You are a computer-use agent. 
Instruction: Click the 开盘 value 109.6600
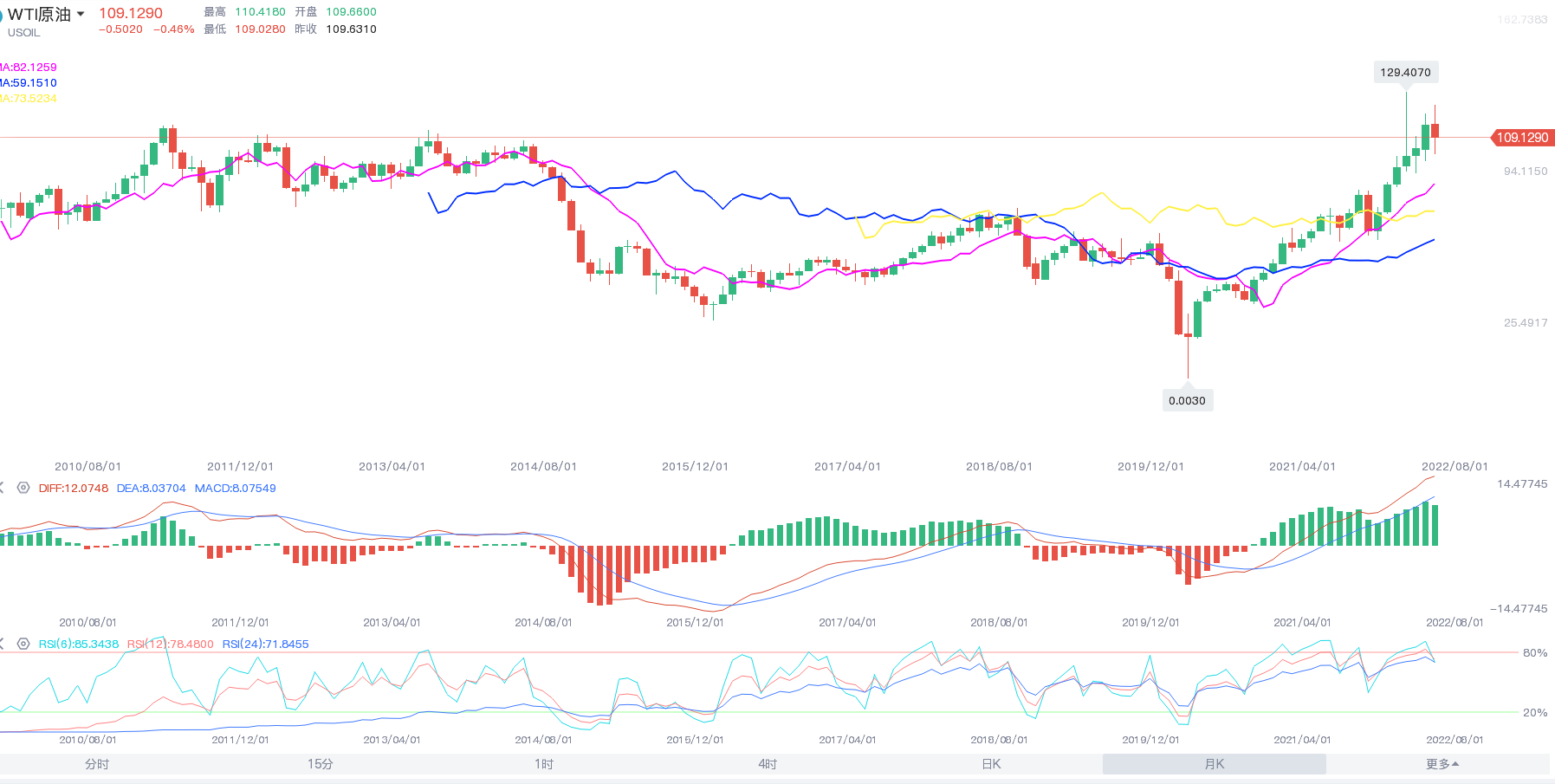pyautogui.click(x=351, y=11)
